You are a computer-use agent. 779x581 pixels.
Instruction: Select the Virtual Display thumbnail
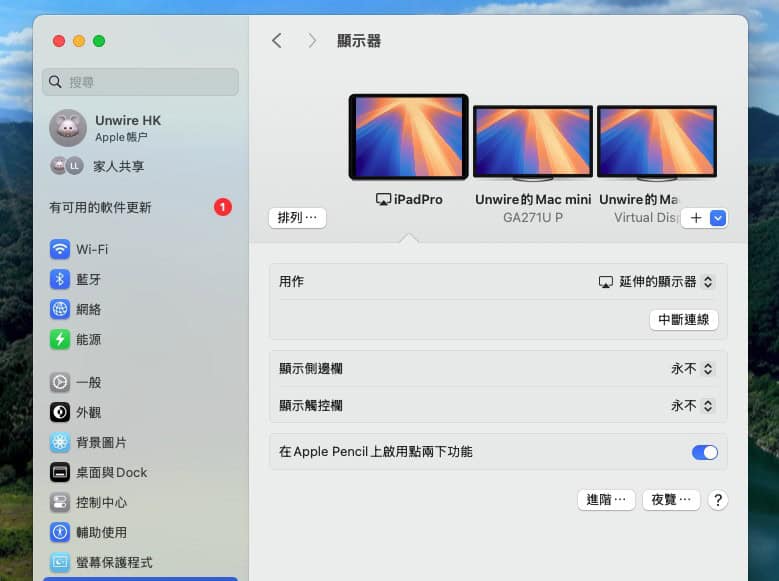pos(657,142)
